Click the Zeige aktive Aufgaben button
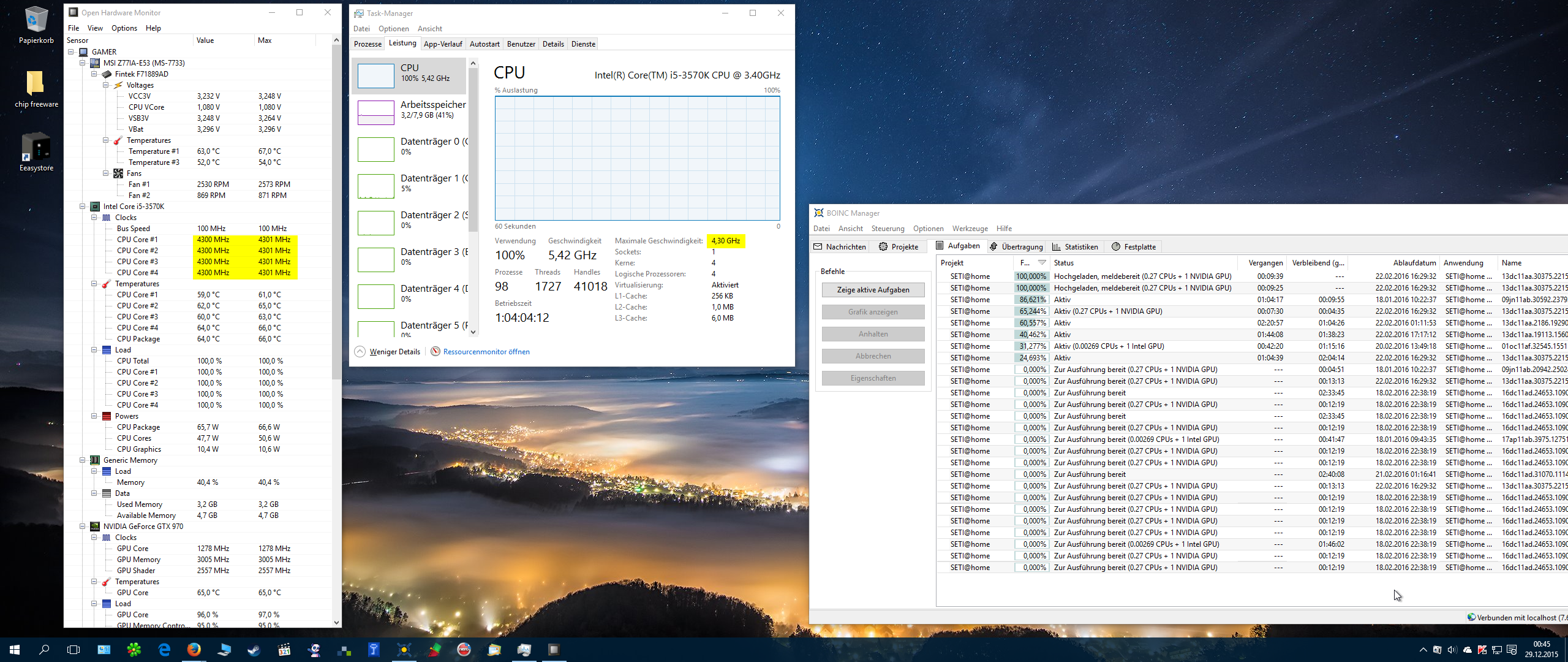 873,290
